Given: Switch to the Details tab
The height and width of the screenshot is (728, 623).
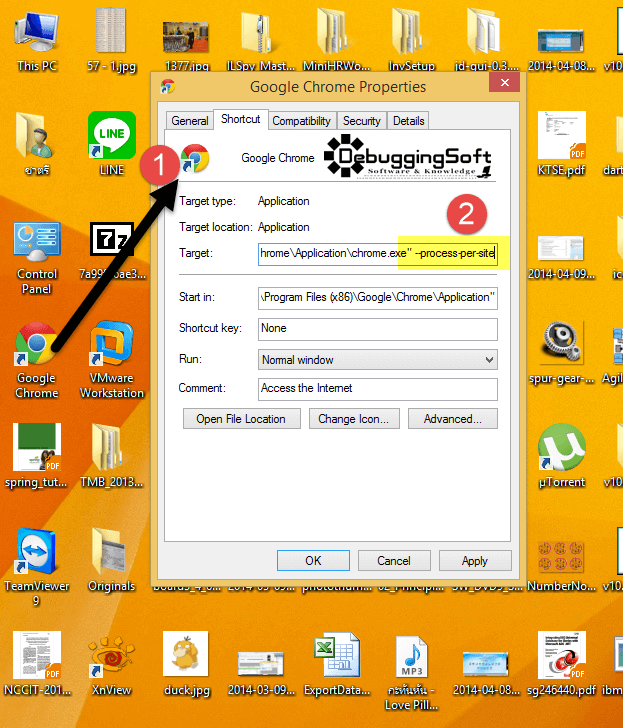Looking at the screenshot, I should click(x=408, y=121).
